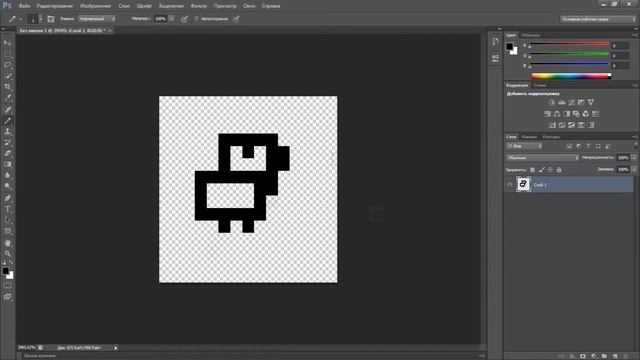Toggle lock transparent pixels
The width and height of the screenshot is (640, 360).
(x=532, y=170)
